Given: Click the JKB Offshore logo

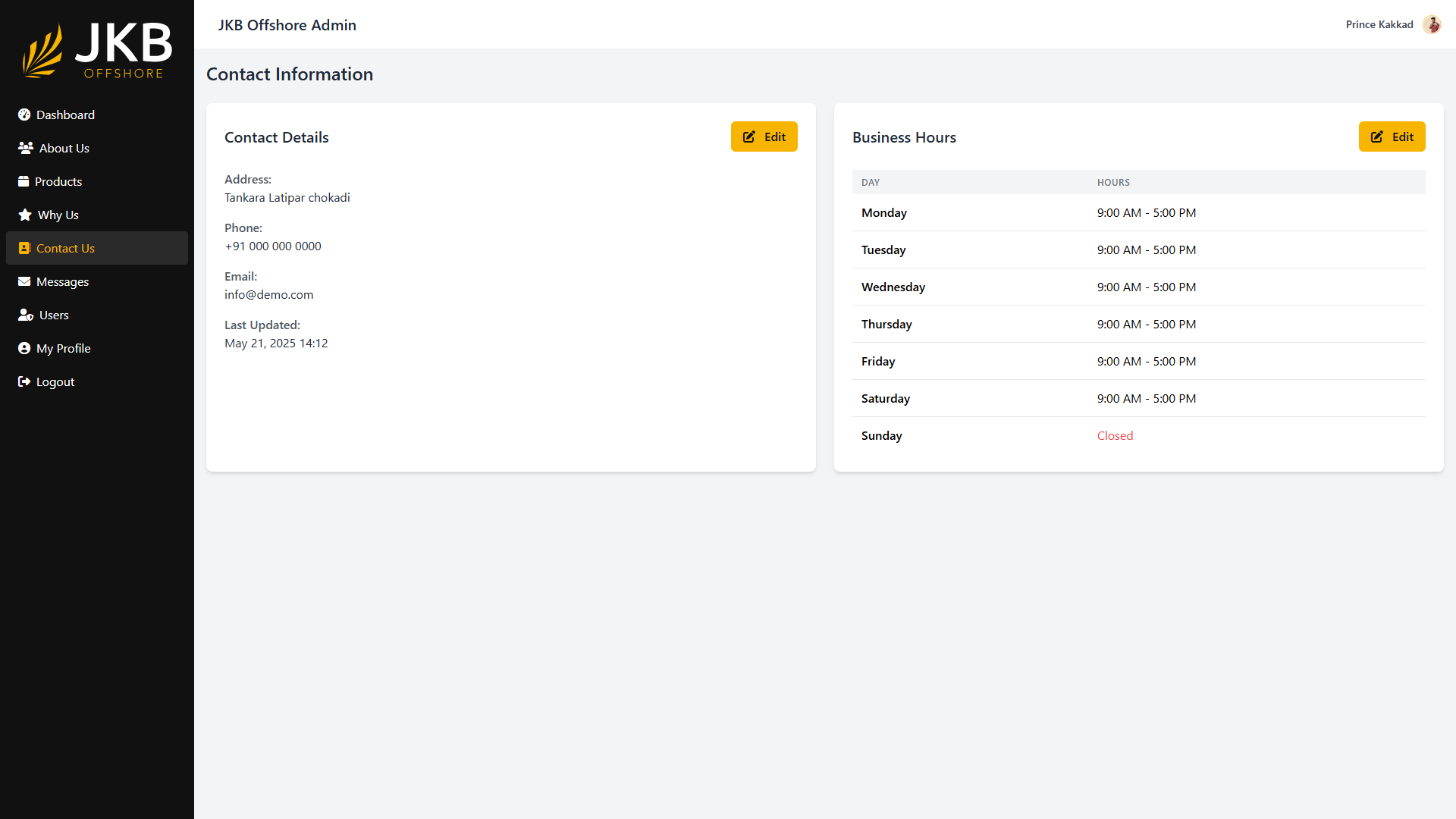Looking at the screenshot, I should 97,51.
